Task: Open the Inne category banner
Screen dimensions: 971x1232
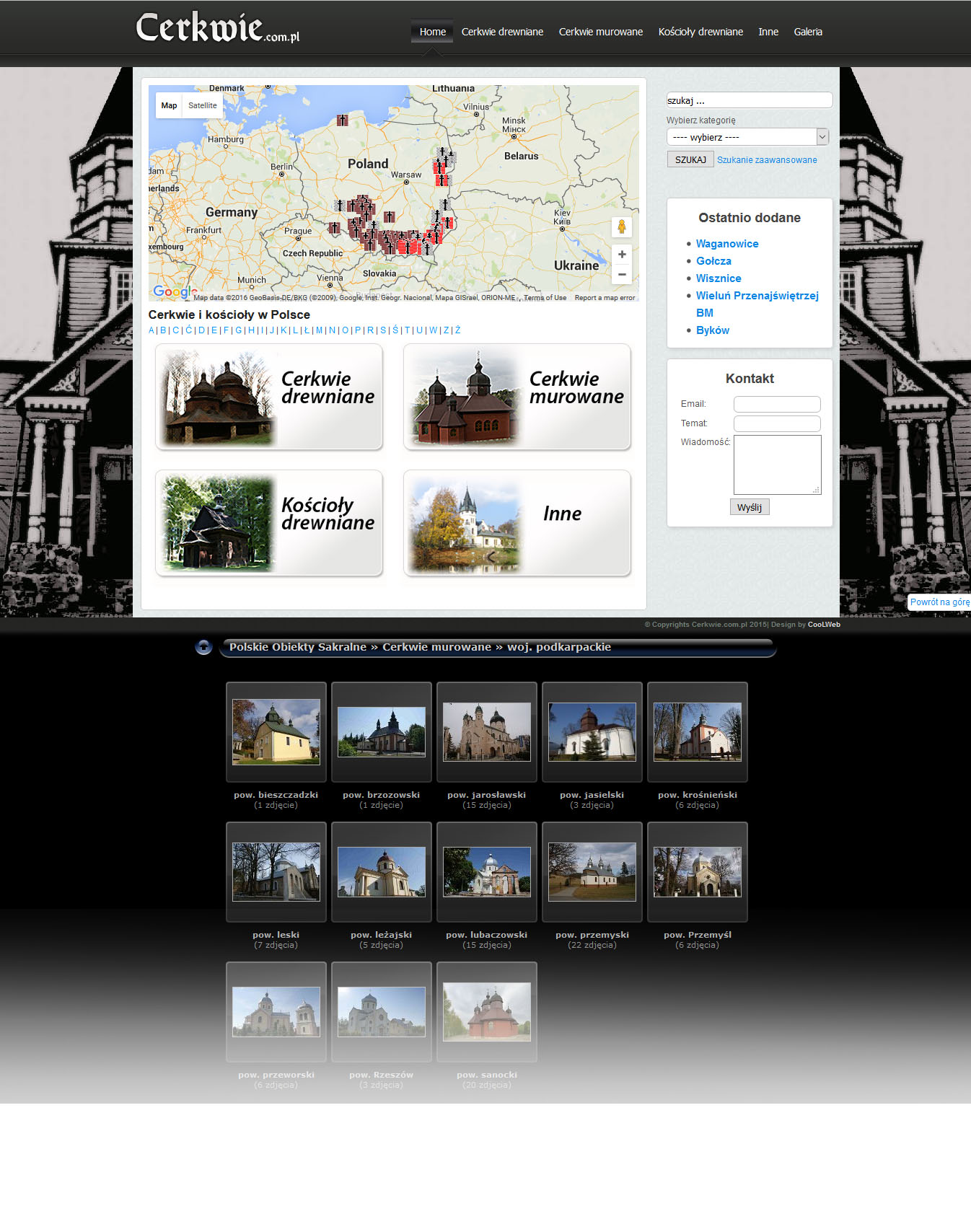Action: tap(517, 523)
